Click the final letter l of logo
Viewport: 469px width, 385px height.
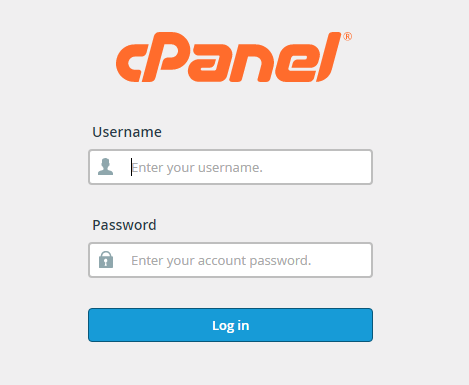[328, 57]
